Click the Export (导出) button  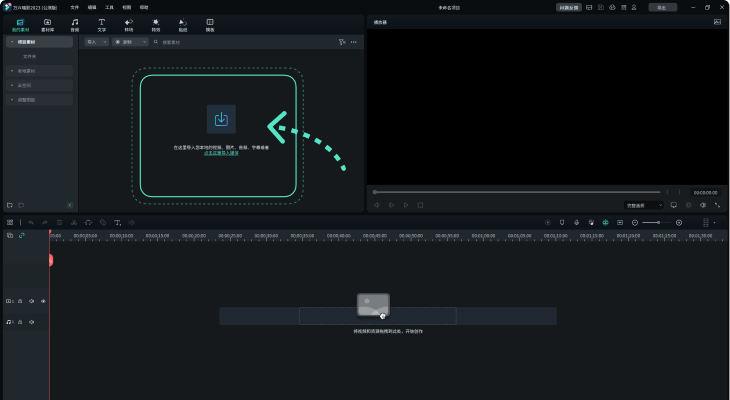click(662, 7)
